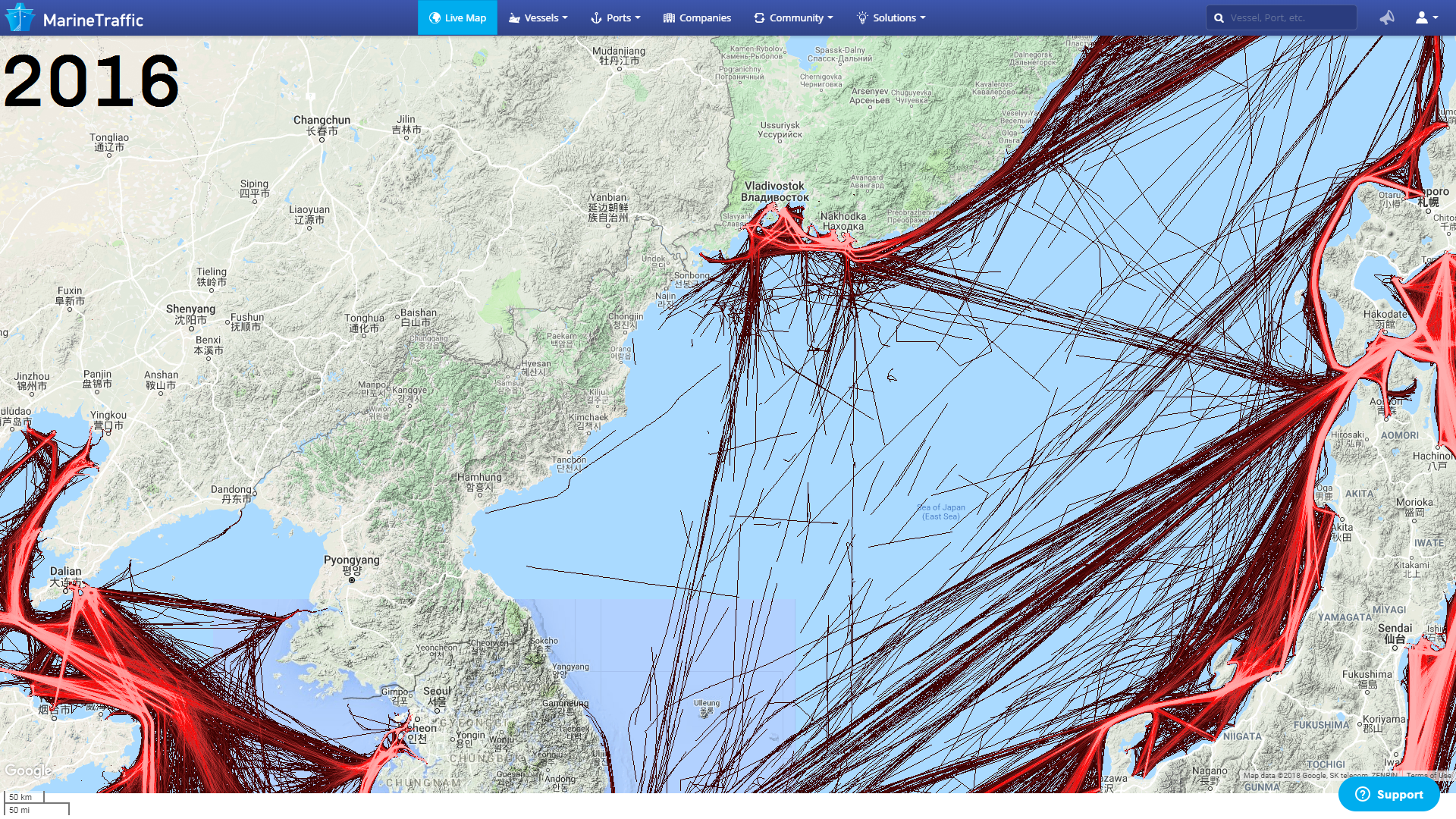Expand the Community dropdown menu
1456x819 pixels.
pos(793,17)
